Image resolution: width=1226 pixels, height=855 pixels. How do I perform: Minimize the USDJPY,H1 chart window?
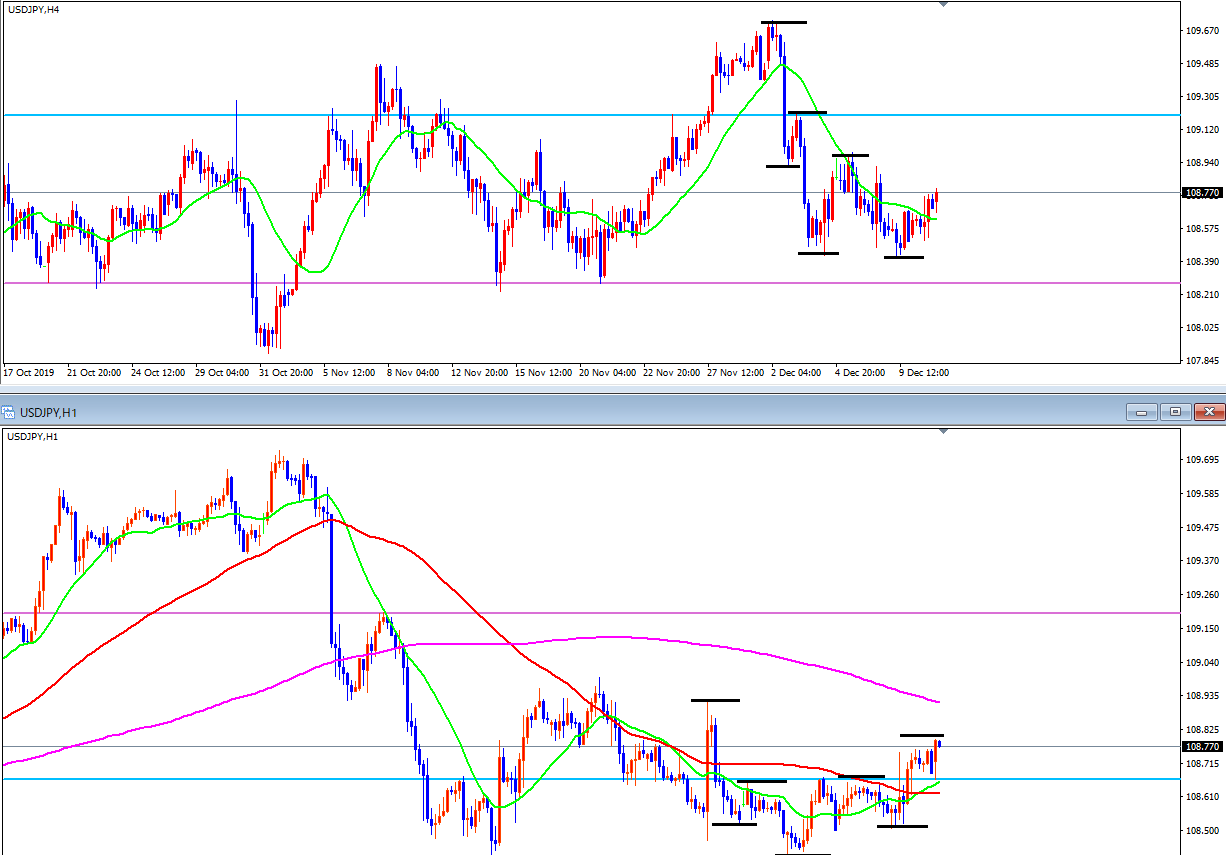pos(1140,411)
